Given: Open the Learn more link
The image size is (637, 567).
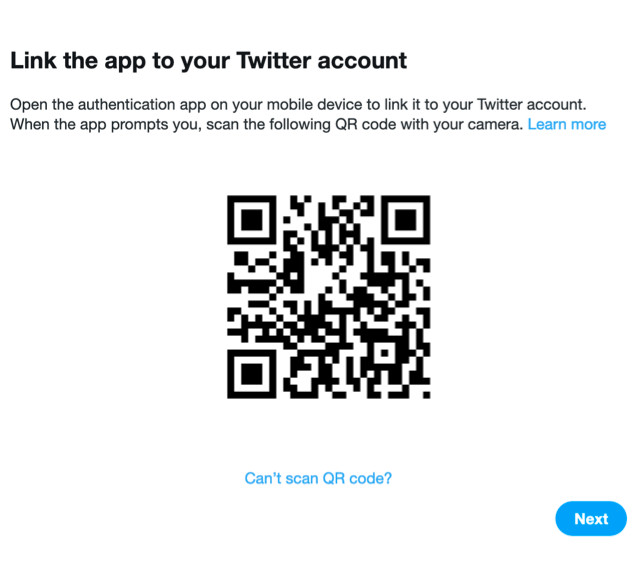Looking at the screenshot, I should point(566,124).
